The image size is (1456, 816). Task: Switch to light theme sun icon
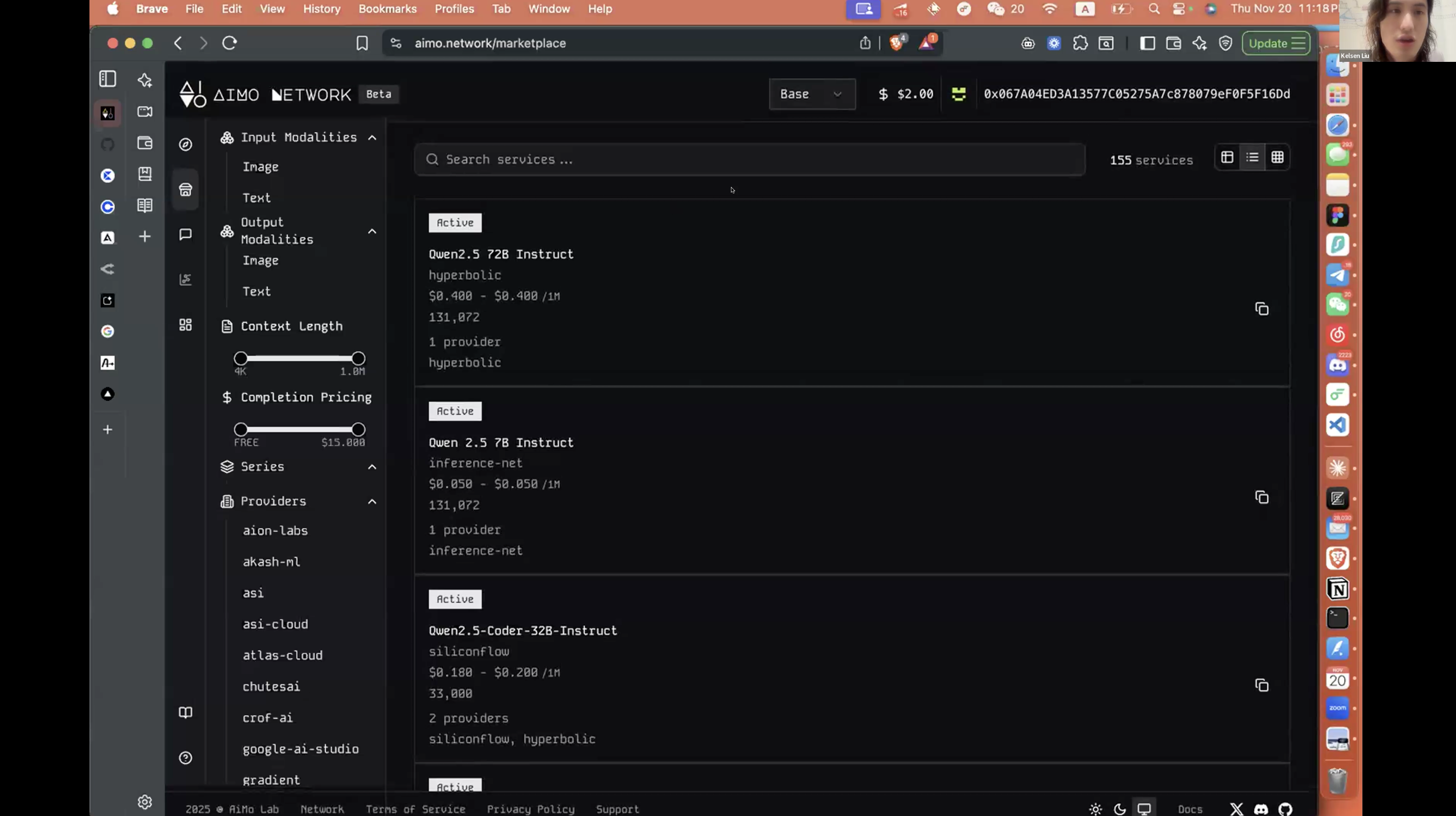(1096, 809)
